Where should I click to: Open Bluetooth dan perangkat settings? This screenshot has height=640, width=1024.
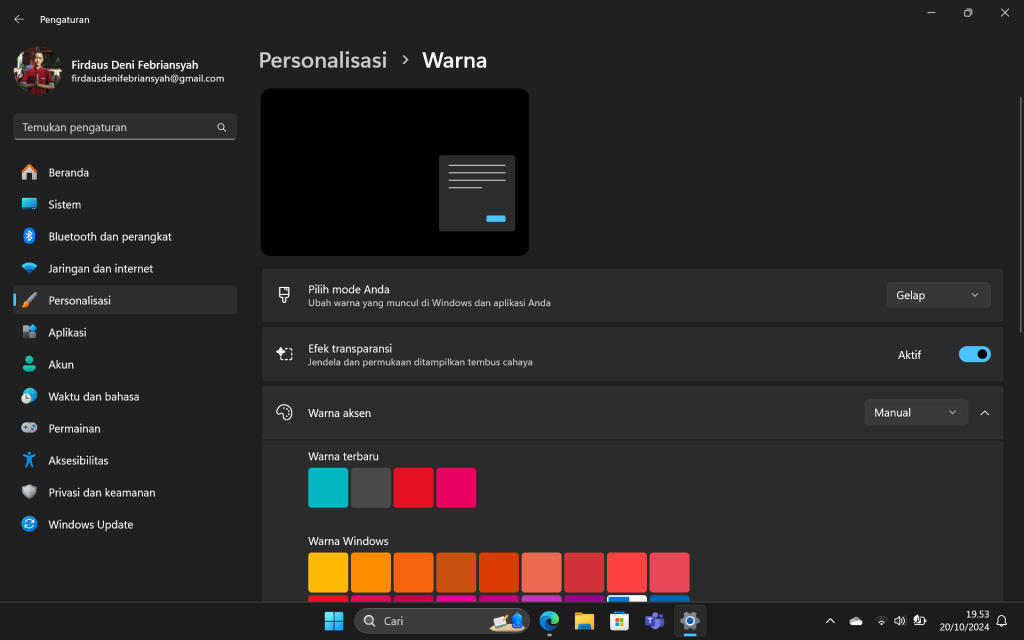click(110, 236)
